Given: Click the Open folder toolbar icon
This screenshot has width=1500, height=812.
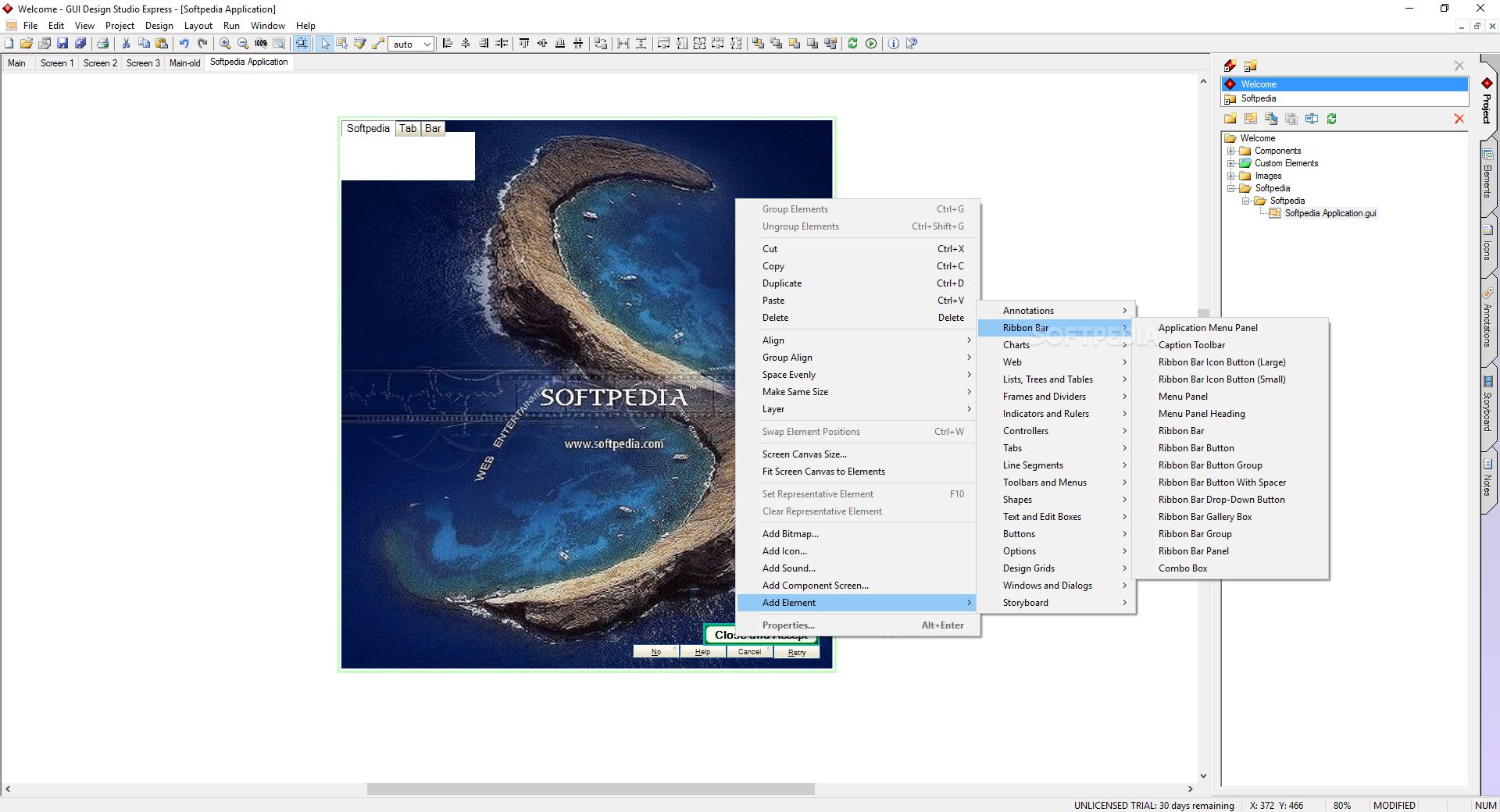Looking at the screenshot, I should coord(27,44).
